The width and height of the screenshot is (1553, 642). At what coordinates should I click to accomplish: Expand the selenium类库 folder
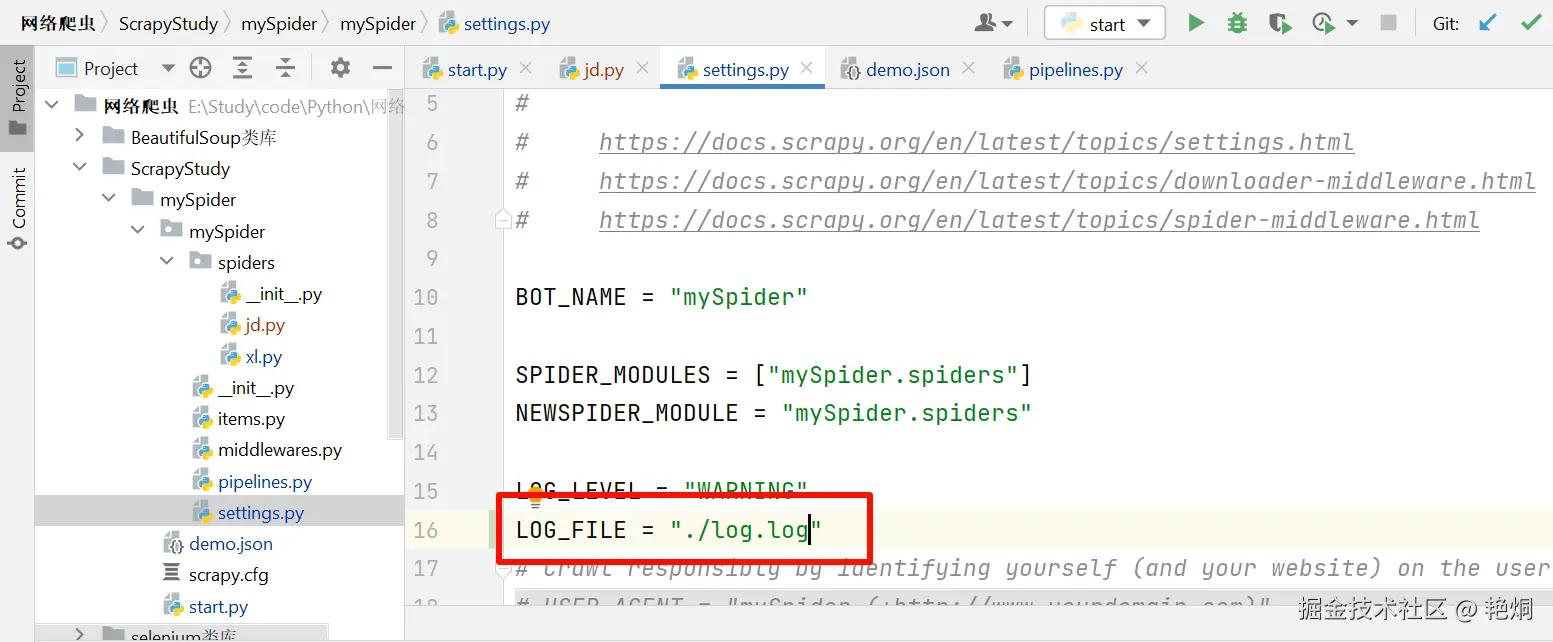(81, 634)
